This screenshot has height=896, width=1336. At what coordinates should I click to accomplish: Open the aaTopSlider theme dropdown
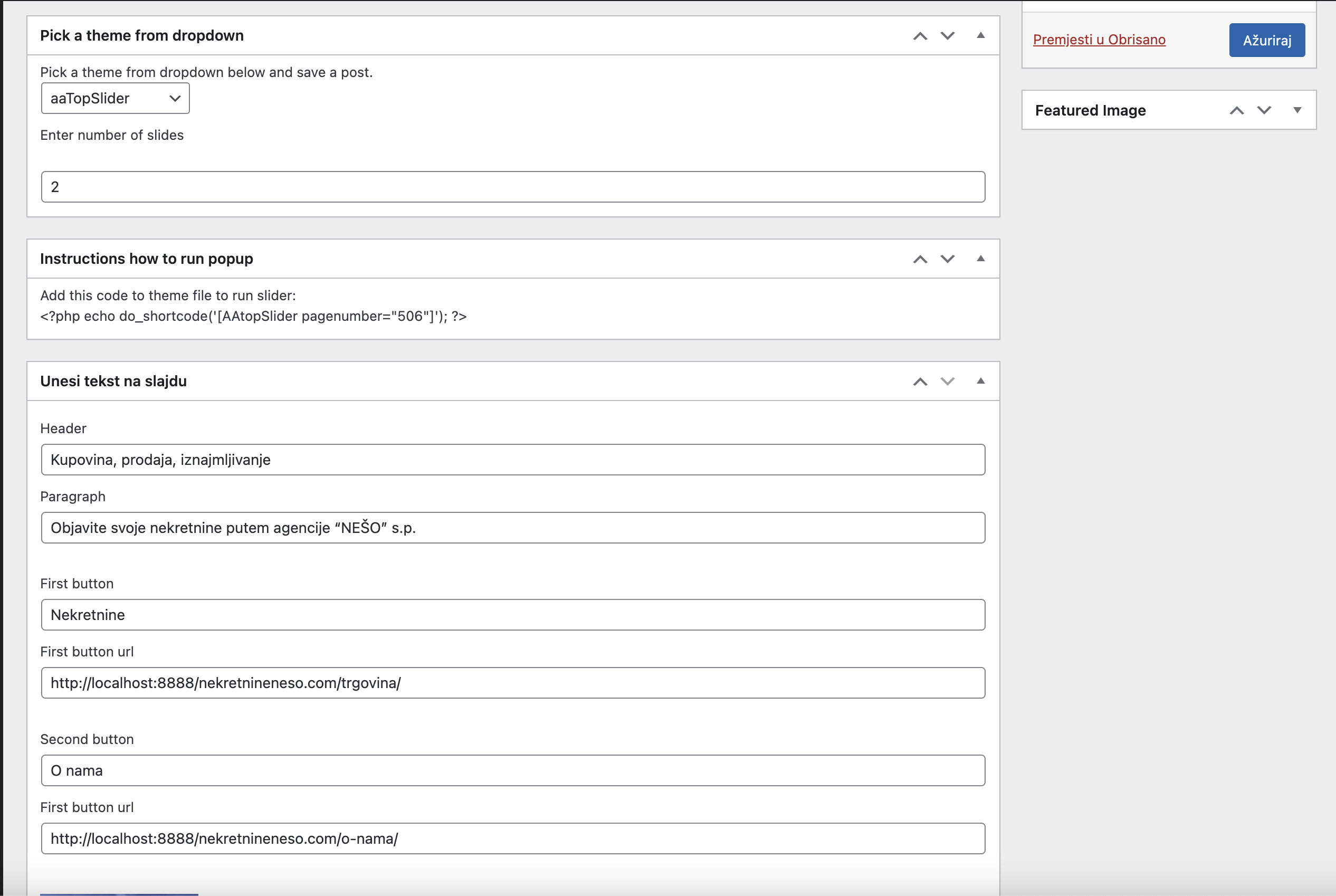pyautogui.click(x=115, y=98)
